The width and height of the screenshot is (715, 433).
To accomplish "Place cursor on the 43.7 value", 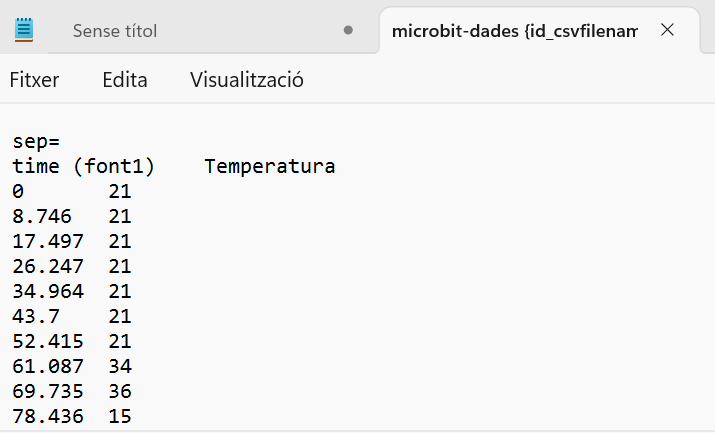I will click(36, 316).
